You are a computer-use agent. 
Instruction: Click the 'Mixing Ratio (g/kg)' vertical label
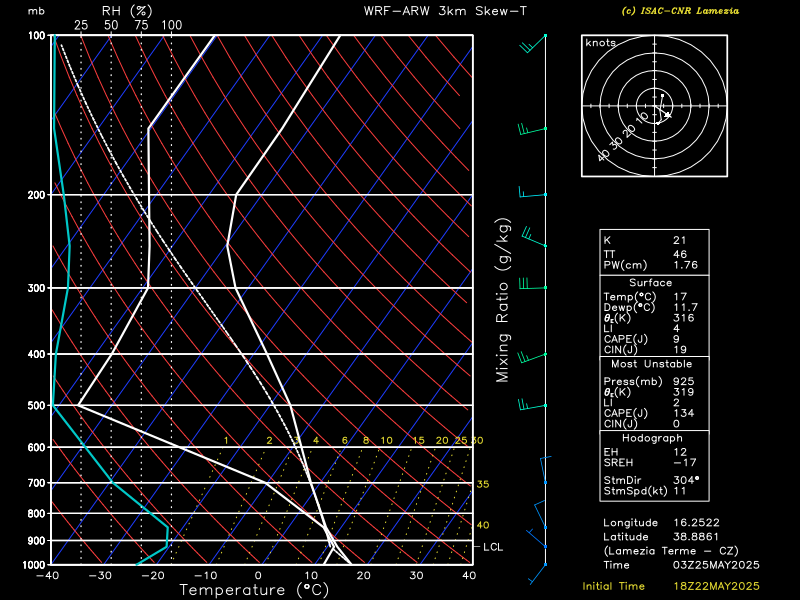pyautogui.click(x=503, y=300)
